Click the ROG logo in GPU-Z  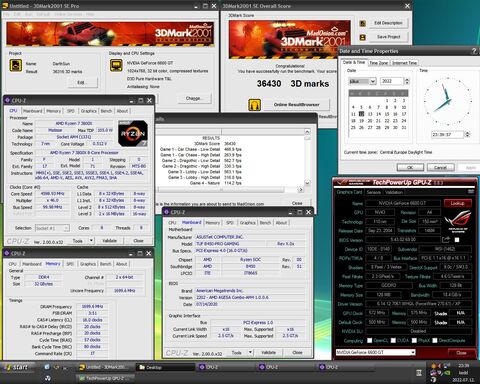click(x=457, y=221)
